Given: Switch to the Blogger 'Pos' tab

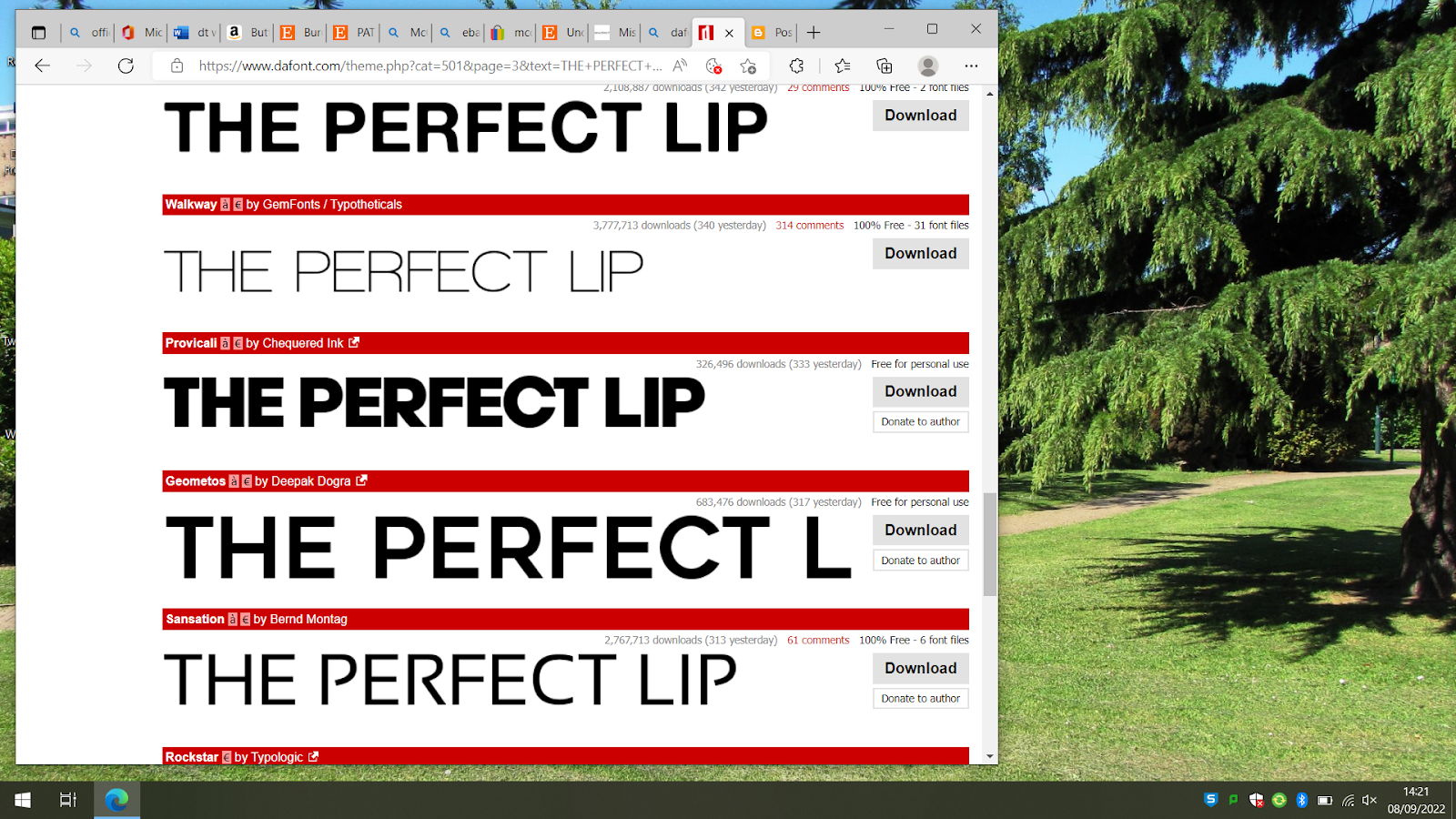Looking at the screenshot, I should [x=772, y=33].
